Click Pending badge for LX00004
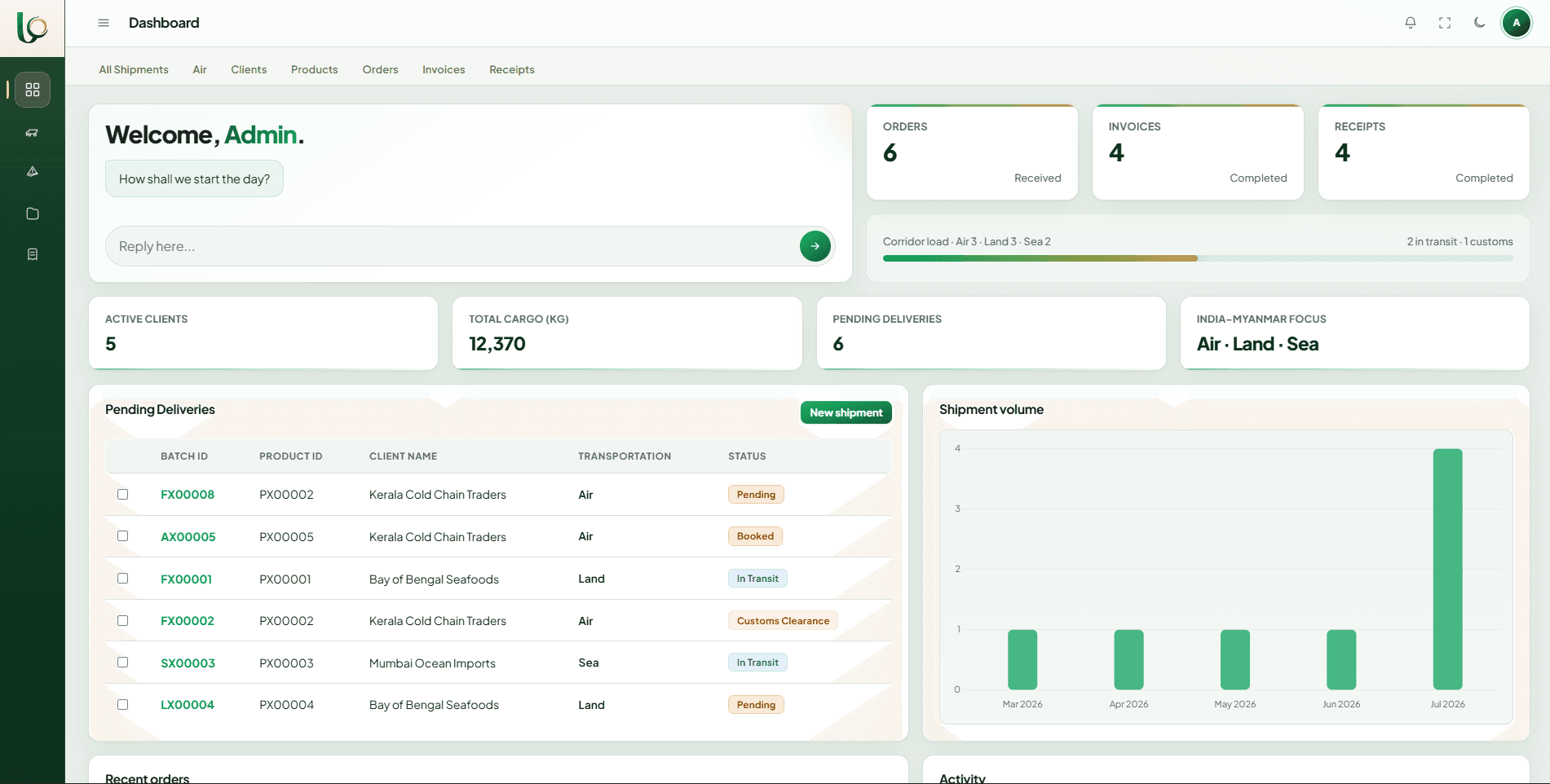1550x784 pixels. pos(756,705)
